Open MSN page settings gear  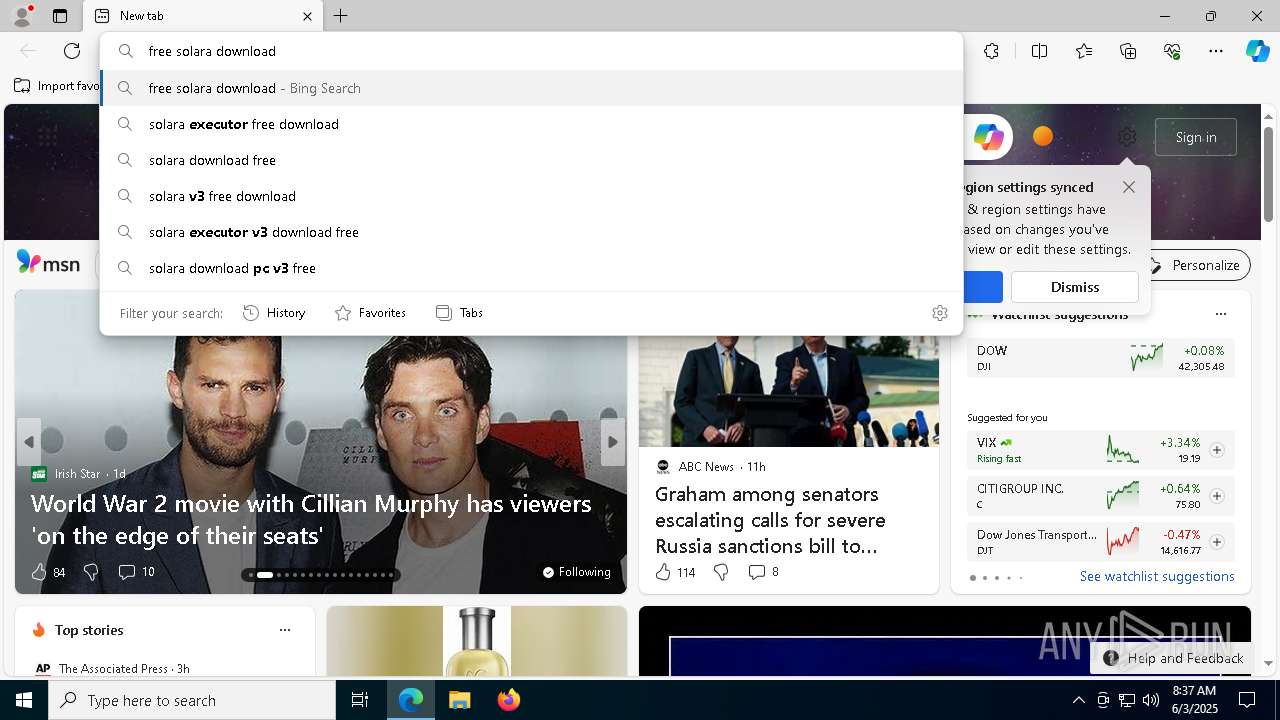click(1127, 137)
